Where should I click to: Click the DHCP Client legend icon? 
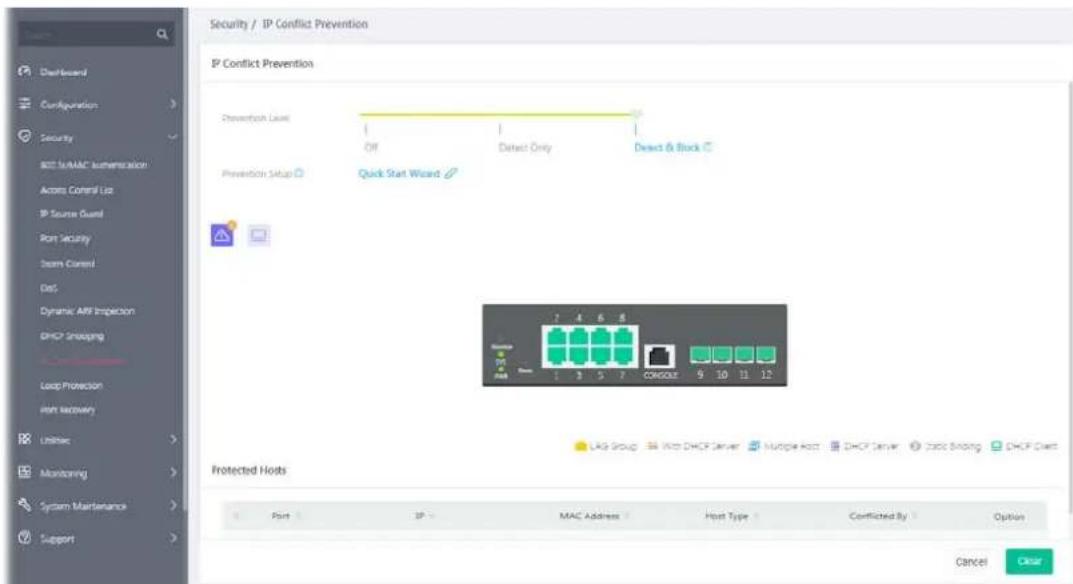tap(996, 446)
